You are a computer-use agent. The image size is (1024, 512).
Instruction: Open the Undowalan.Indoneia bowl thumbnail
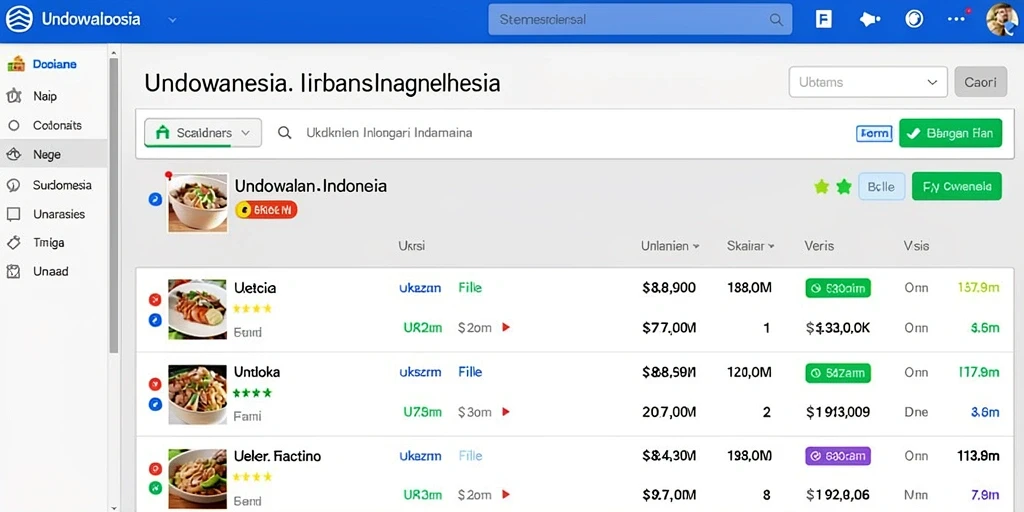point(198,202)
